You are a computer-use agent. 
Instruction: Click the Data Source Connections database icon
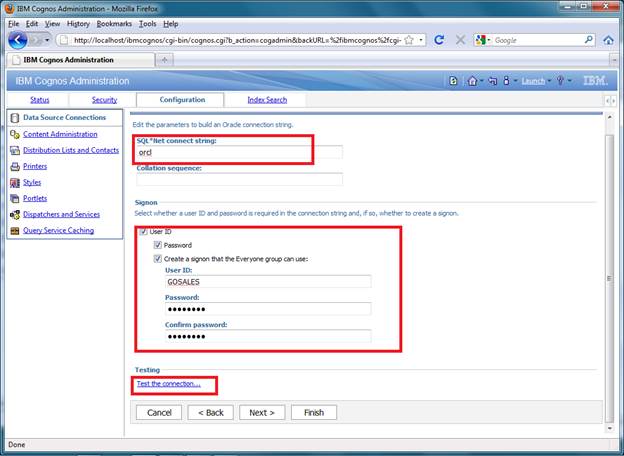pos(15,118)
